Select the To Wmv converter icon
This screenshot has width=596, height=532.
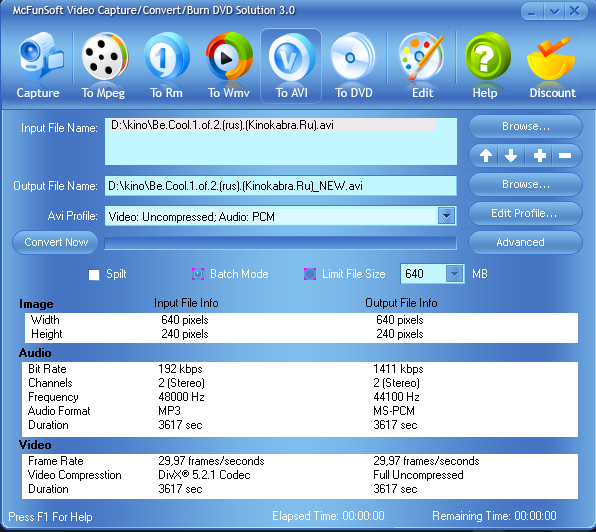pyautogui.click(x=228, y=65)
